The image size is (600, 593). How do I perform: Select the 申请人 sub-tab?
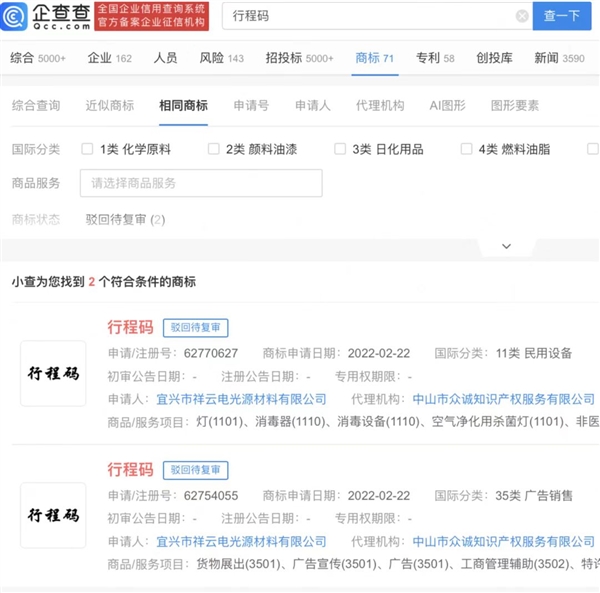pos(313,106)
